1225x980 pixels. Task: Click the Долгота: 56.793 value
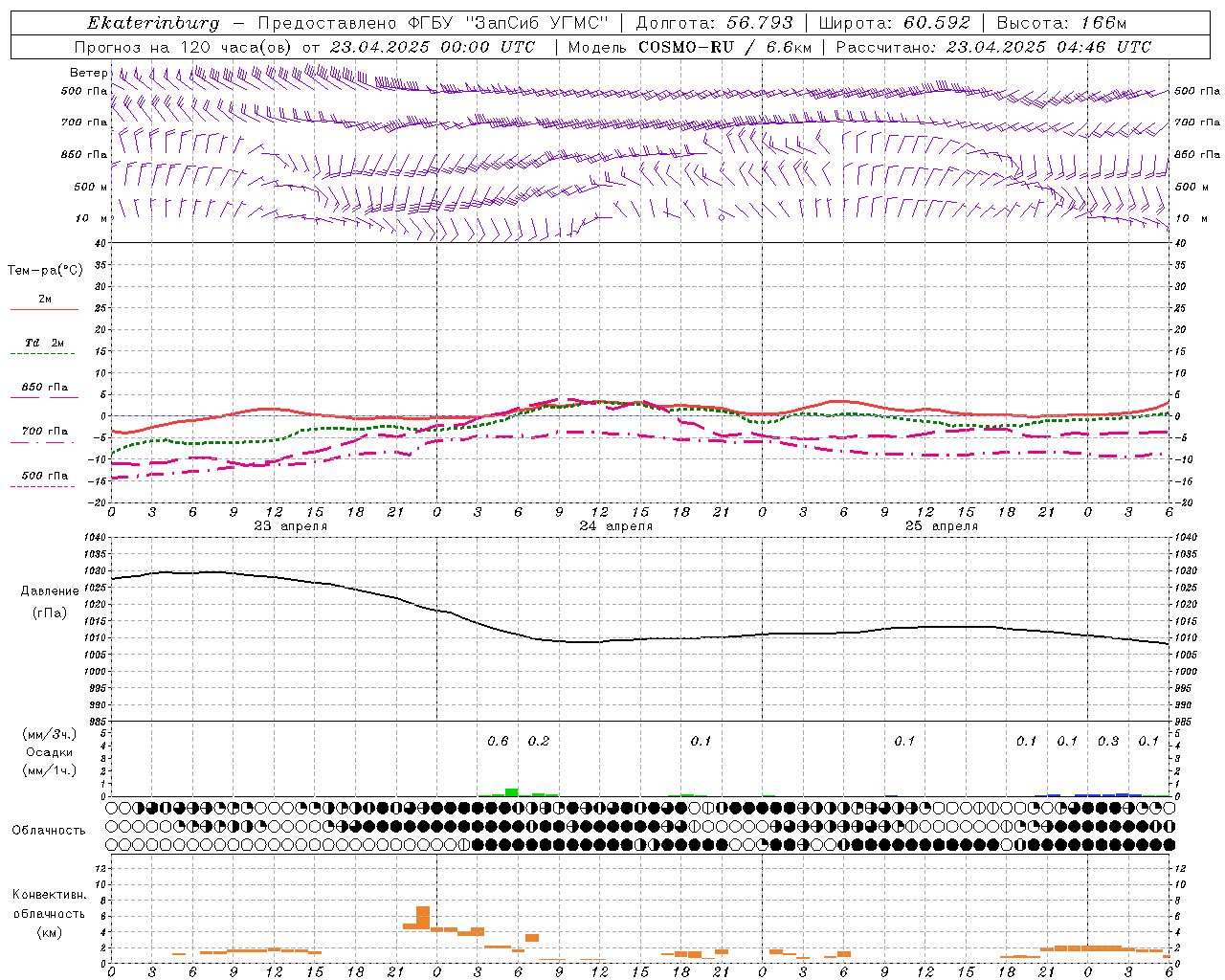tap(714, 23)
